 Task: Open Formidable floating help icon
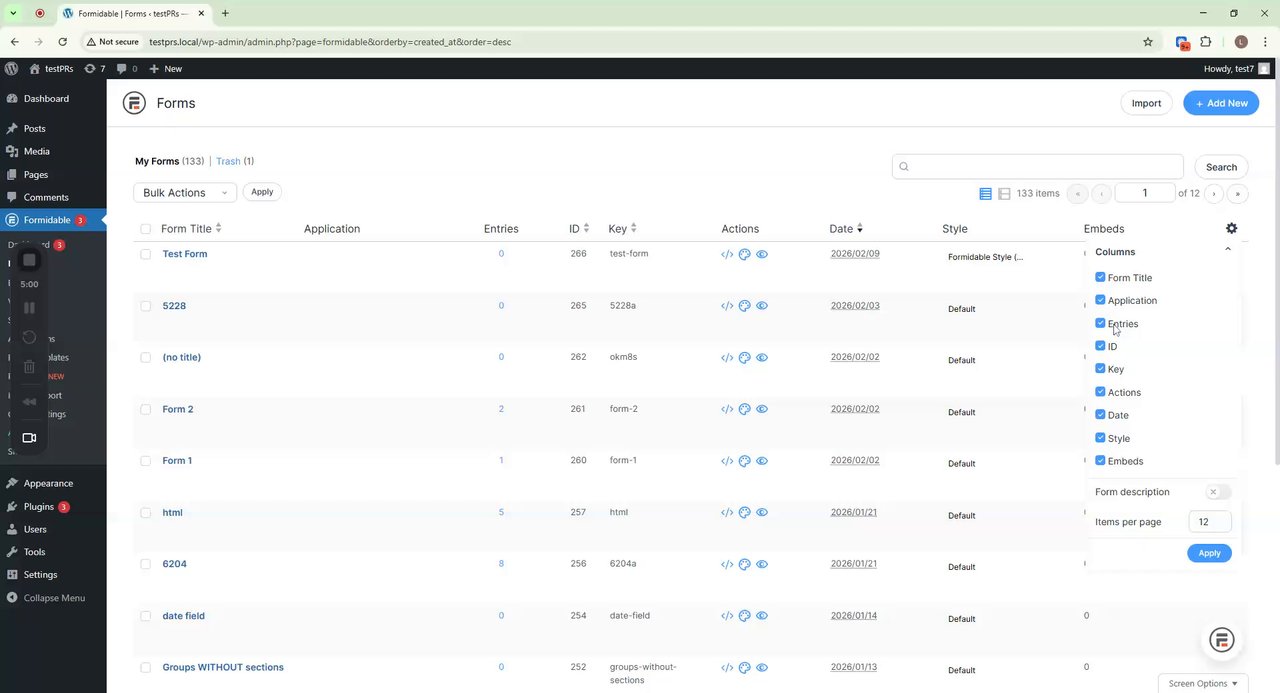tap(1221, 641)
